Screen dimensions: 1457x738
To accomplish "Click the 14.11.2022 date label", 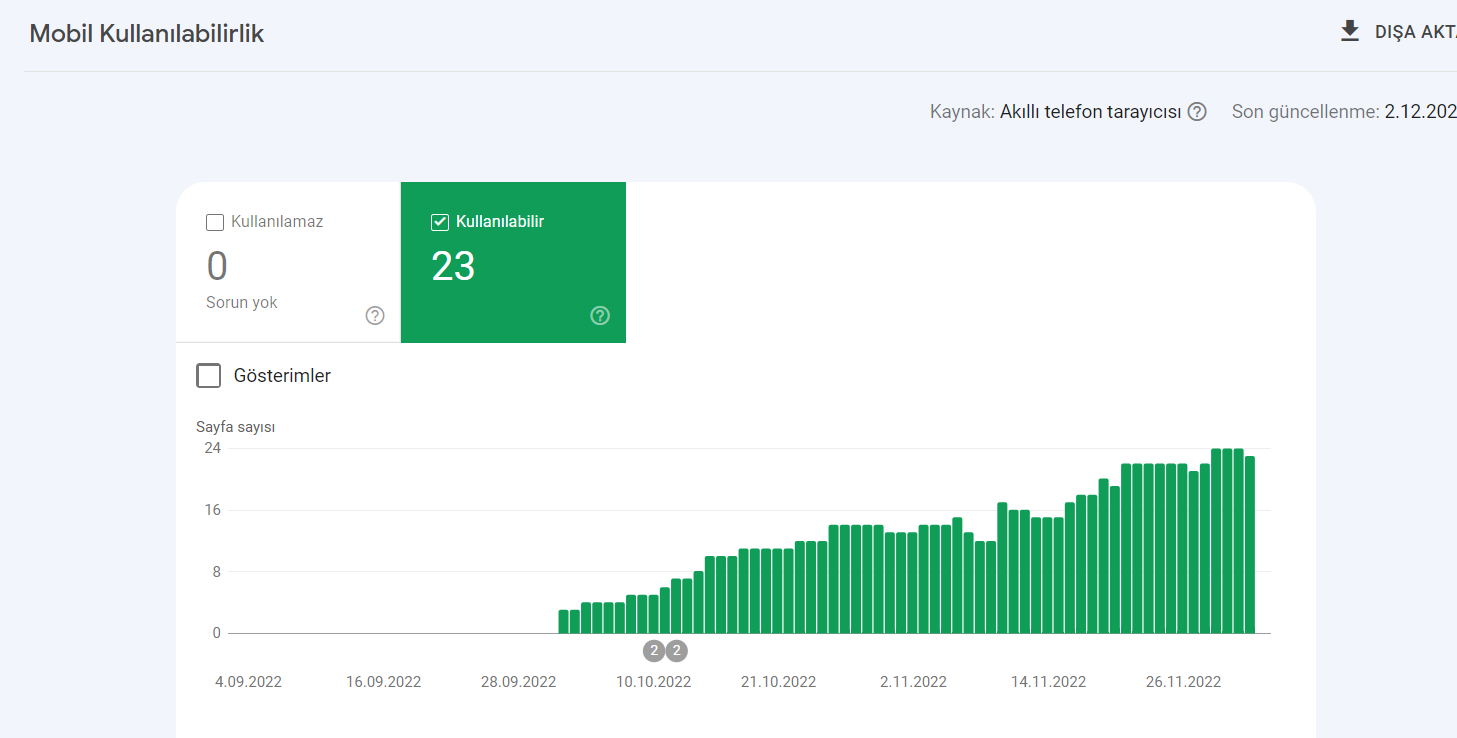I will click(x=1048, y=682).
